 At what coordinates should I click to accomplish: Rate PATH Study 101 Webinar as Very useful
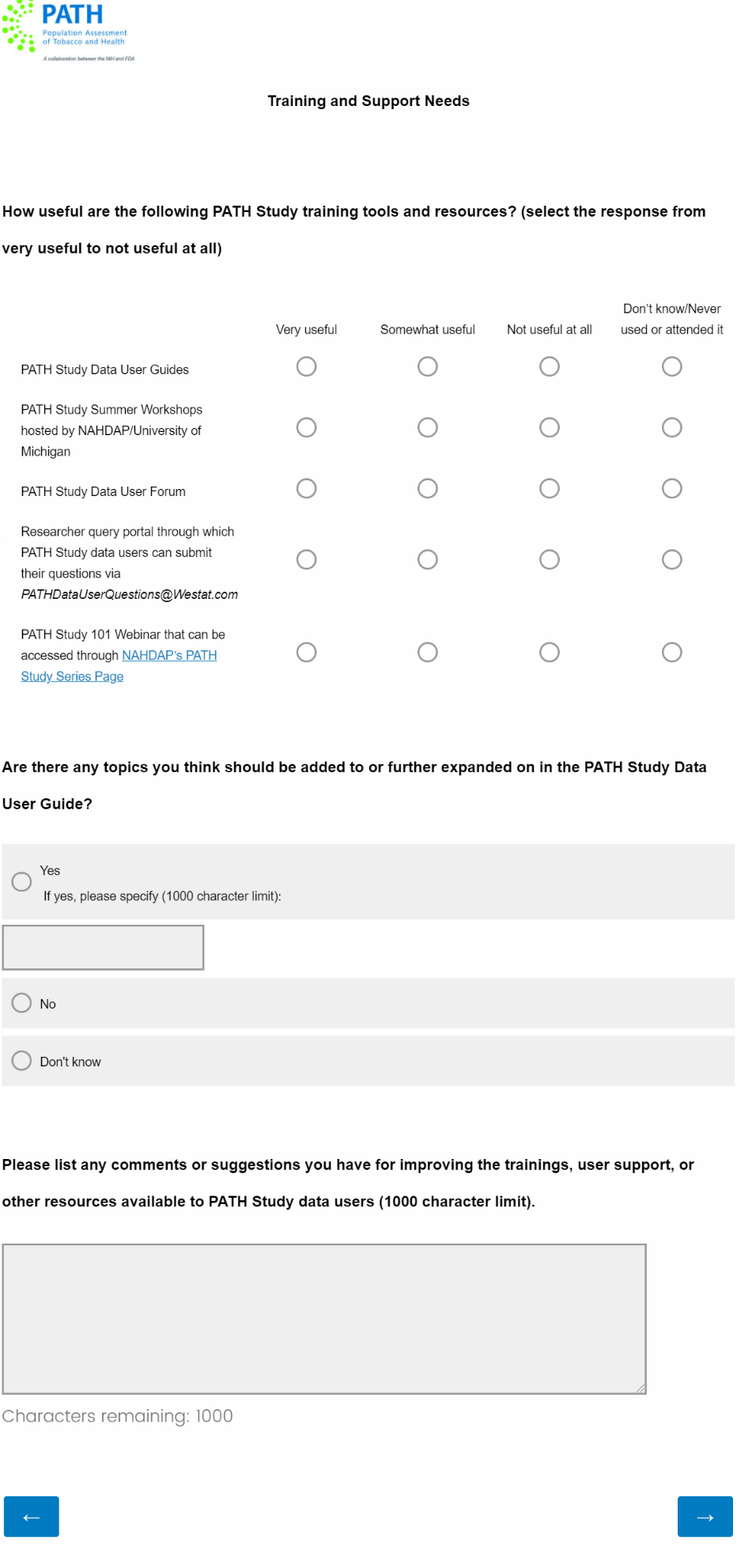pos(306,652)
